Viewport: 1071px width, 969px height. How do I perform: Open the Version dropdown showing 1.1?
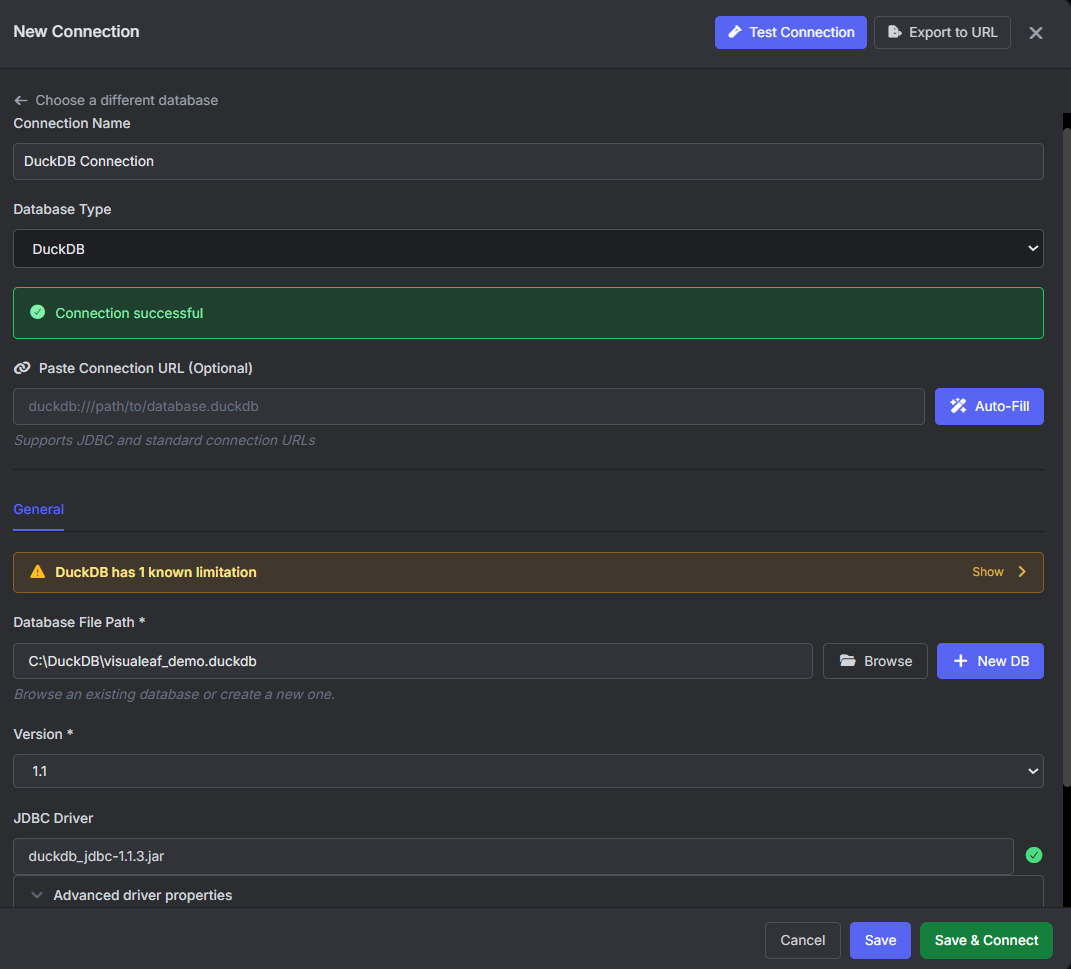click(528, 771)
